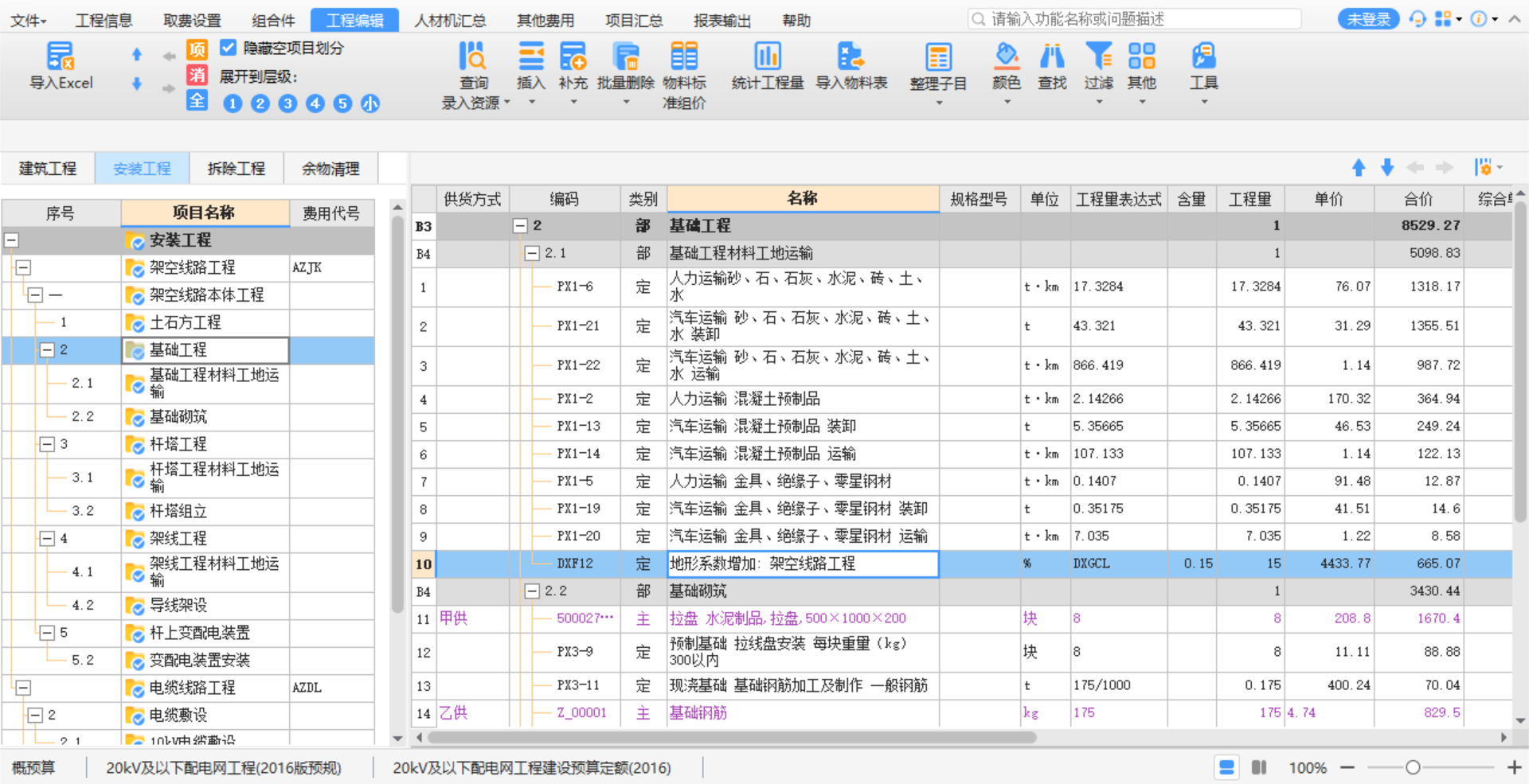Screen dimensions: 1529x784
Task: Zoom in with the plus button
Action: click(1515, 767)
